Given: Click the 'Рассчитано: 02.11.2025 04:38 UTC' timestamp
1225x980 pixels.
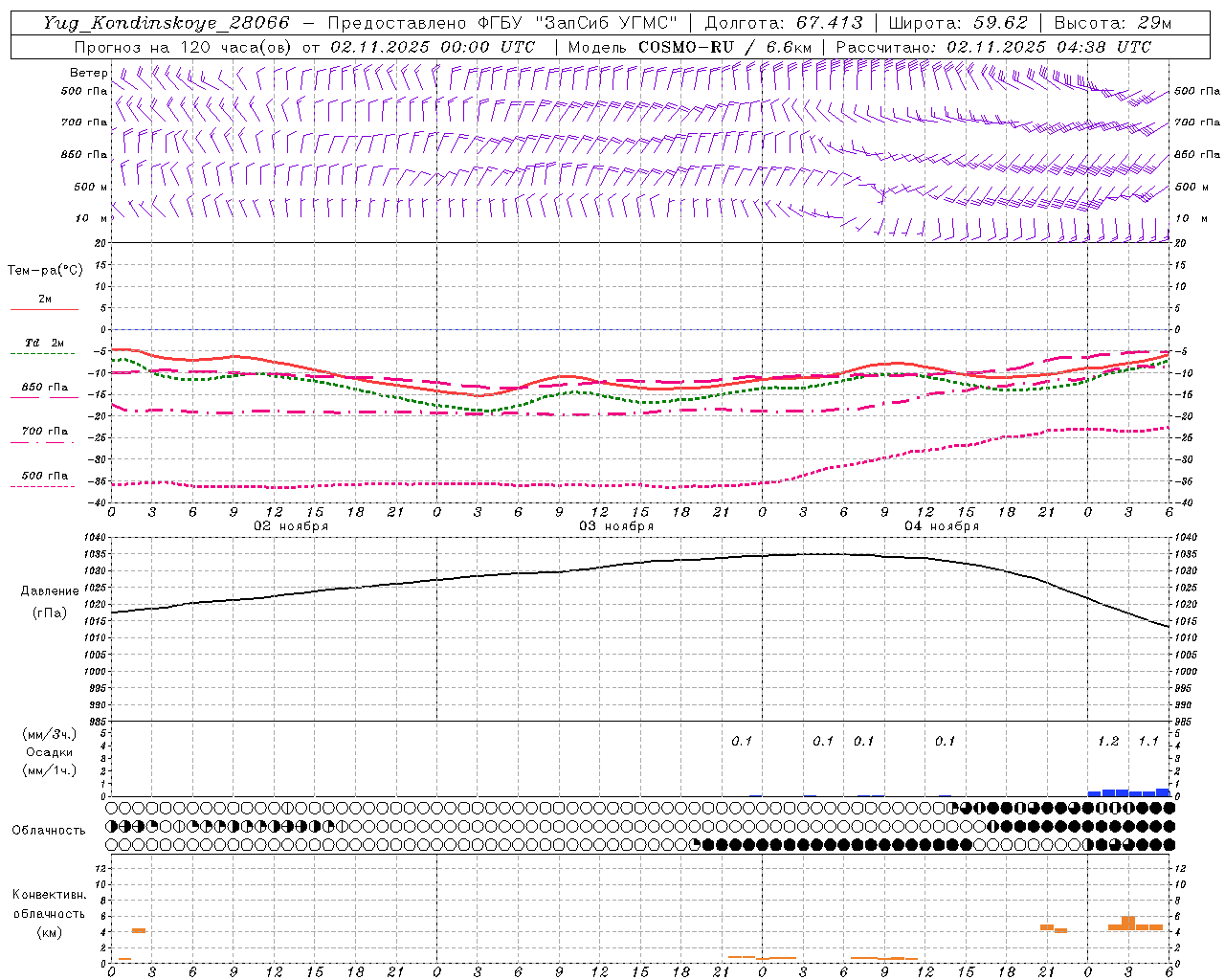Looking at the screenshot, I should pyautogui.click(x=993, y=47).
